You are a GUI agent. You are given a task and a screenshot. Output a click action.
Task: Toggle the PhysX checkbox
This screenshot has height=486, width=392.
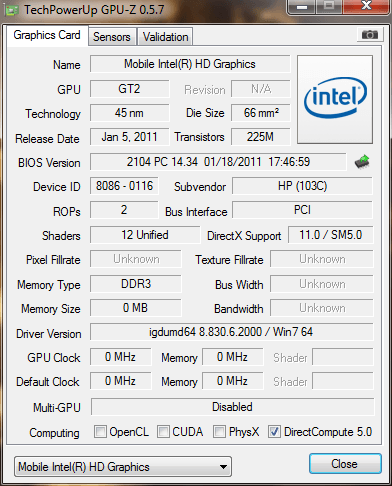[x=219, y=431]
